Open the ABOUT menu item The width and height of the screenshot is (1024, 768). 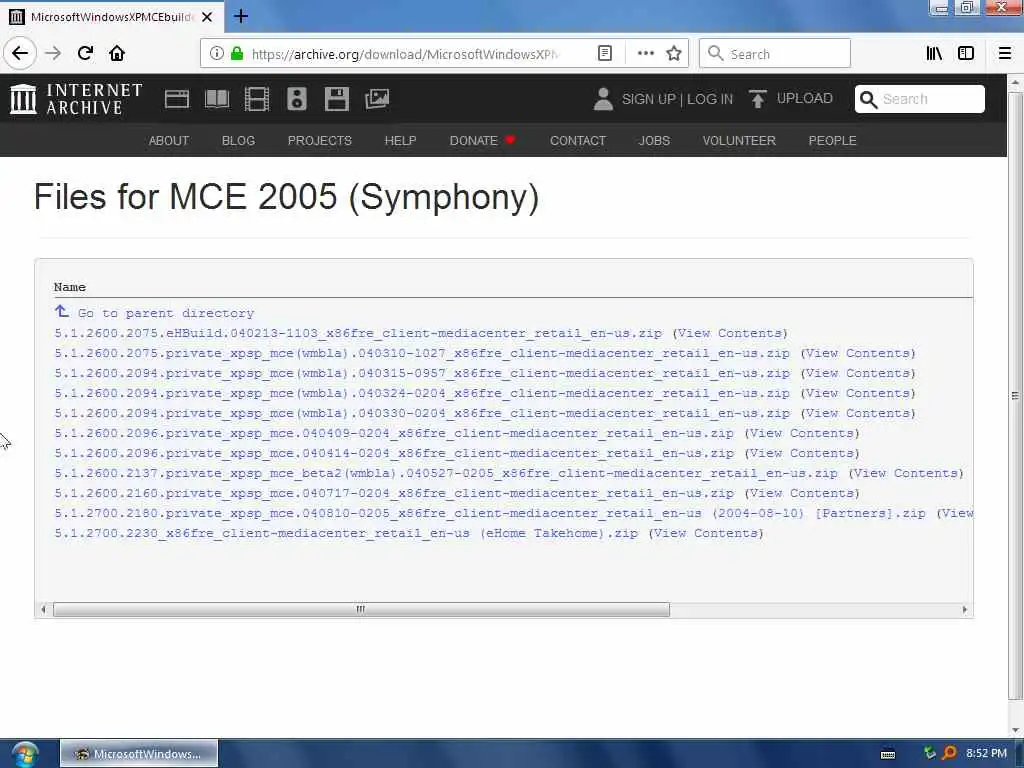tap(168, 140)
